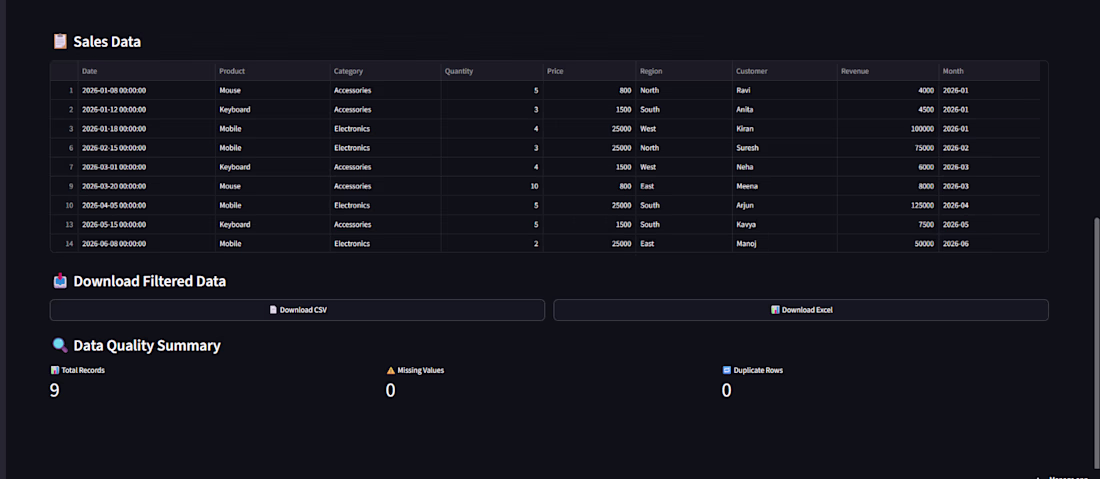Click revenue cell 4500
The height and width of the screenshot is (479, 1100).
pos(887,109)
